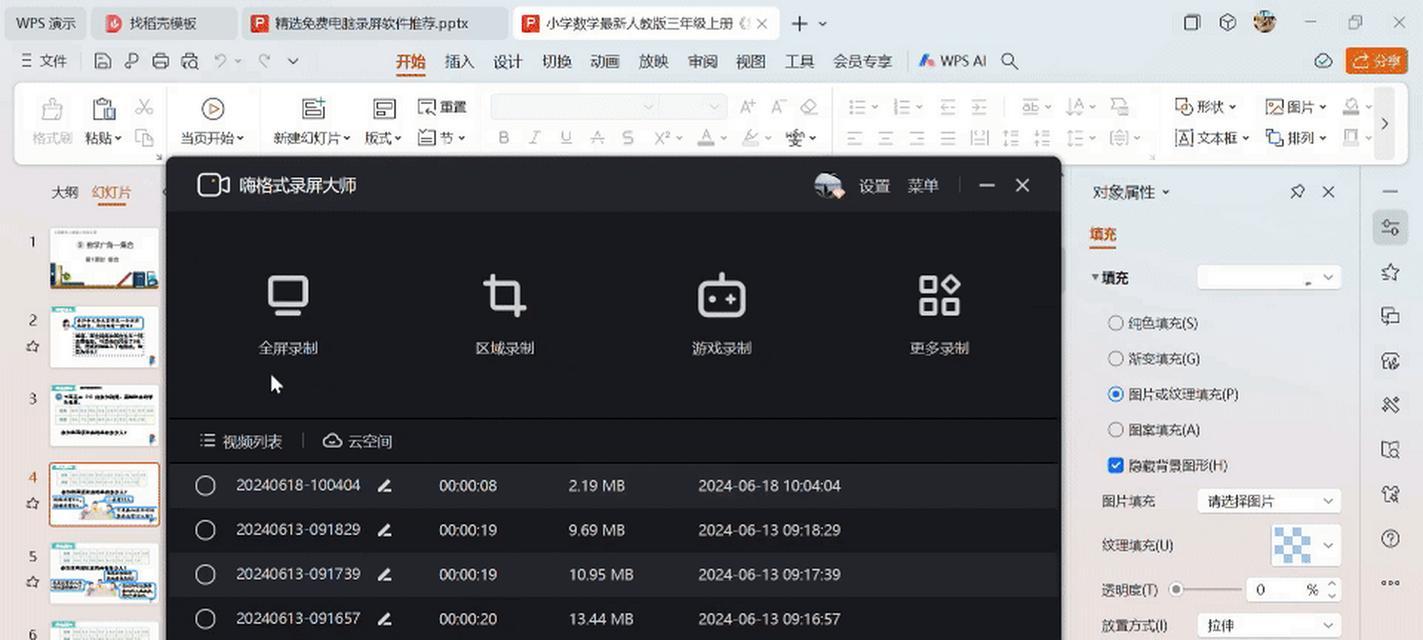The width and height of the screenshot is (1423, 640).
Task: Toggle 隐藏背景图形(H) checkbox
Action: pos(1168,465)
